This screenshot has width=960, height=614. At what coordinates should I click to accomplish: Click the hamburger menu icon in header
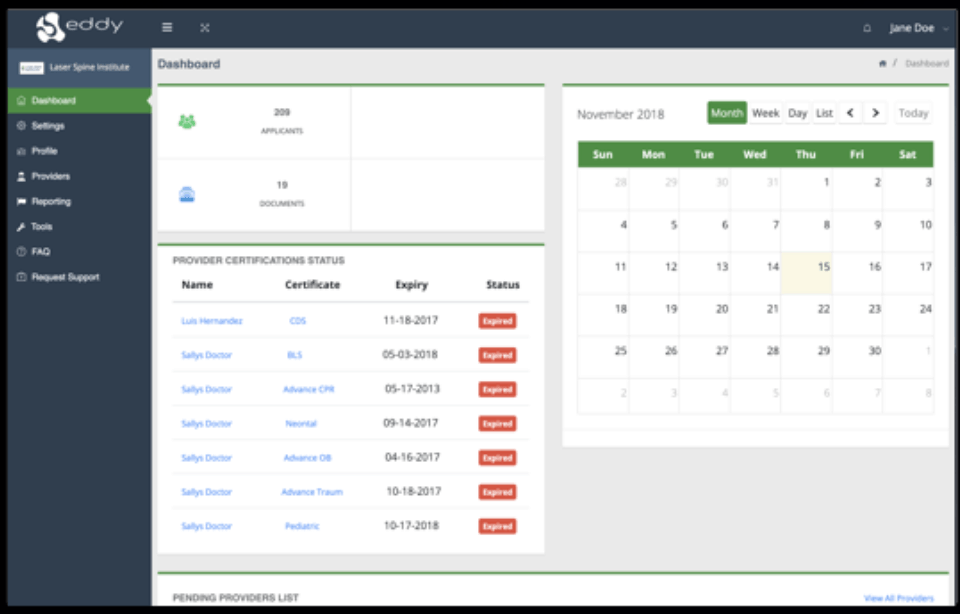167,28
